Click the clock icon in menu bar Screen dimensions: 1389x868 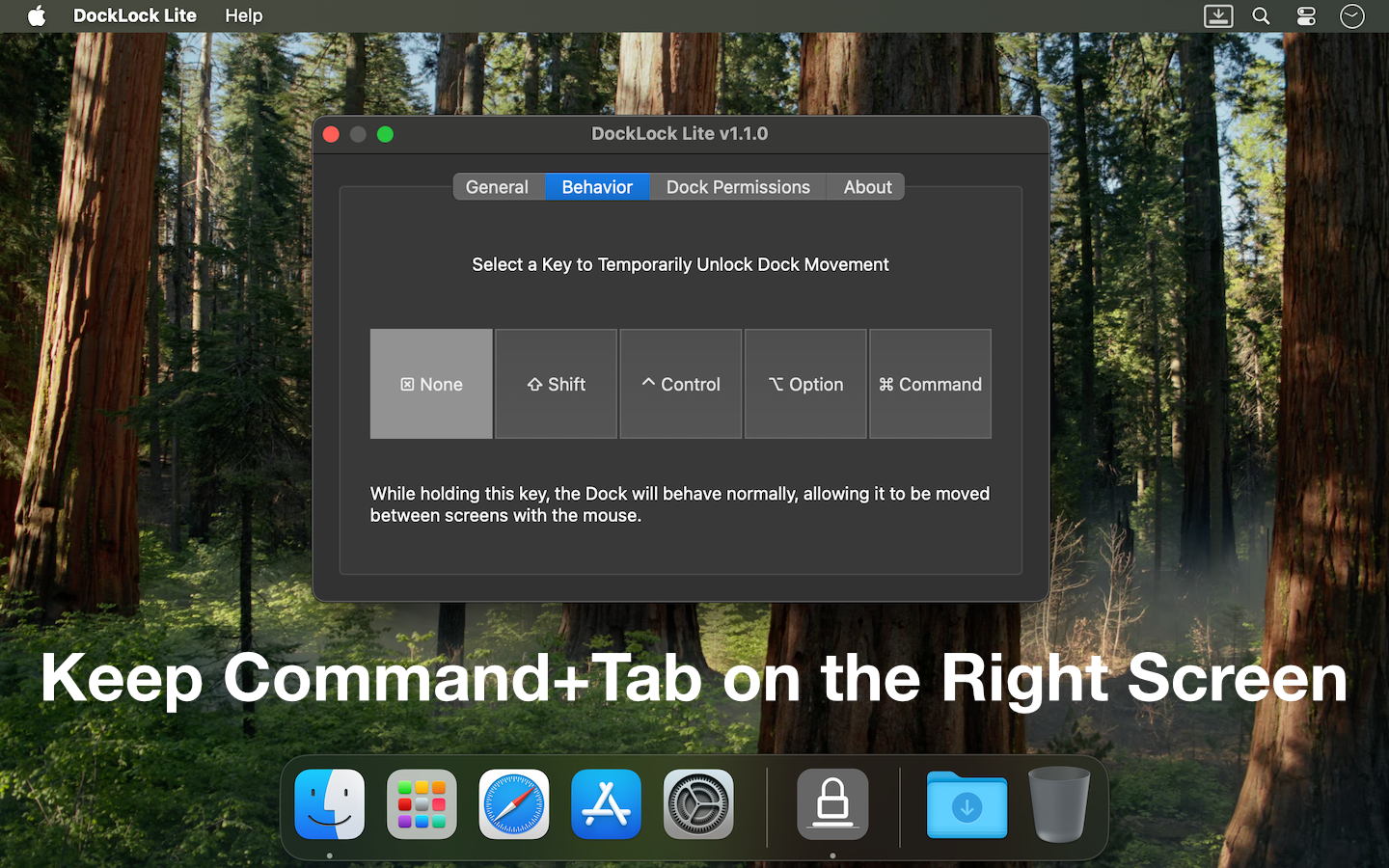[x=1352, y=15]
